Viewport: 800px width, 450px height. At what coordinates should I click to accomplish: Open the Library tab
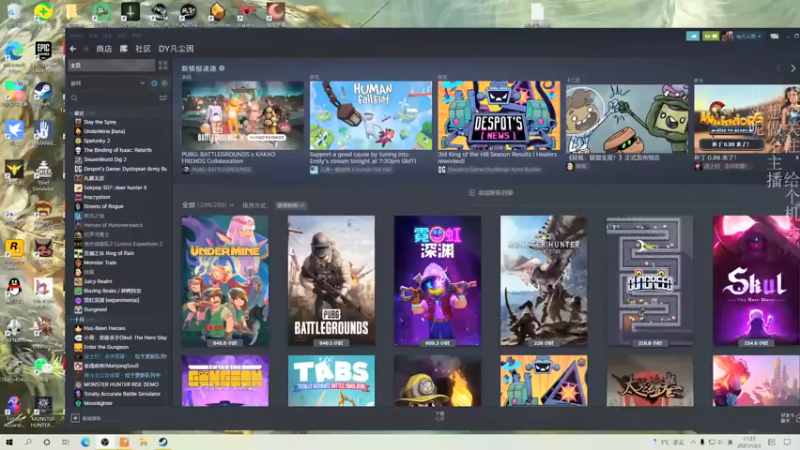click(123, 49)
